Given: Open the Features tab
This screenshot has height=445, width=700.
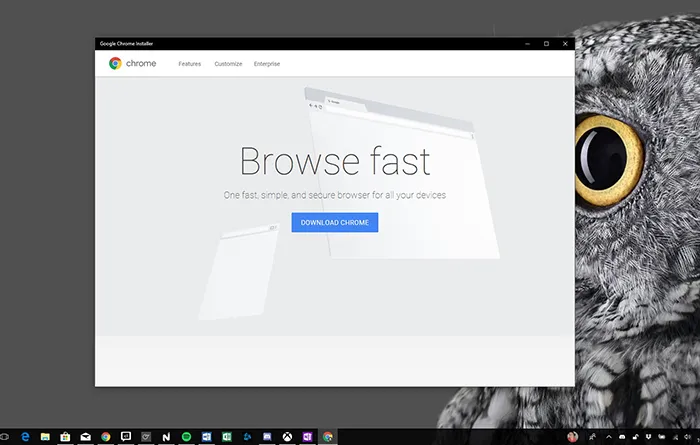Looking at the screenshot, I should [190, 64].
